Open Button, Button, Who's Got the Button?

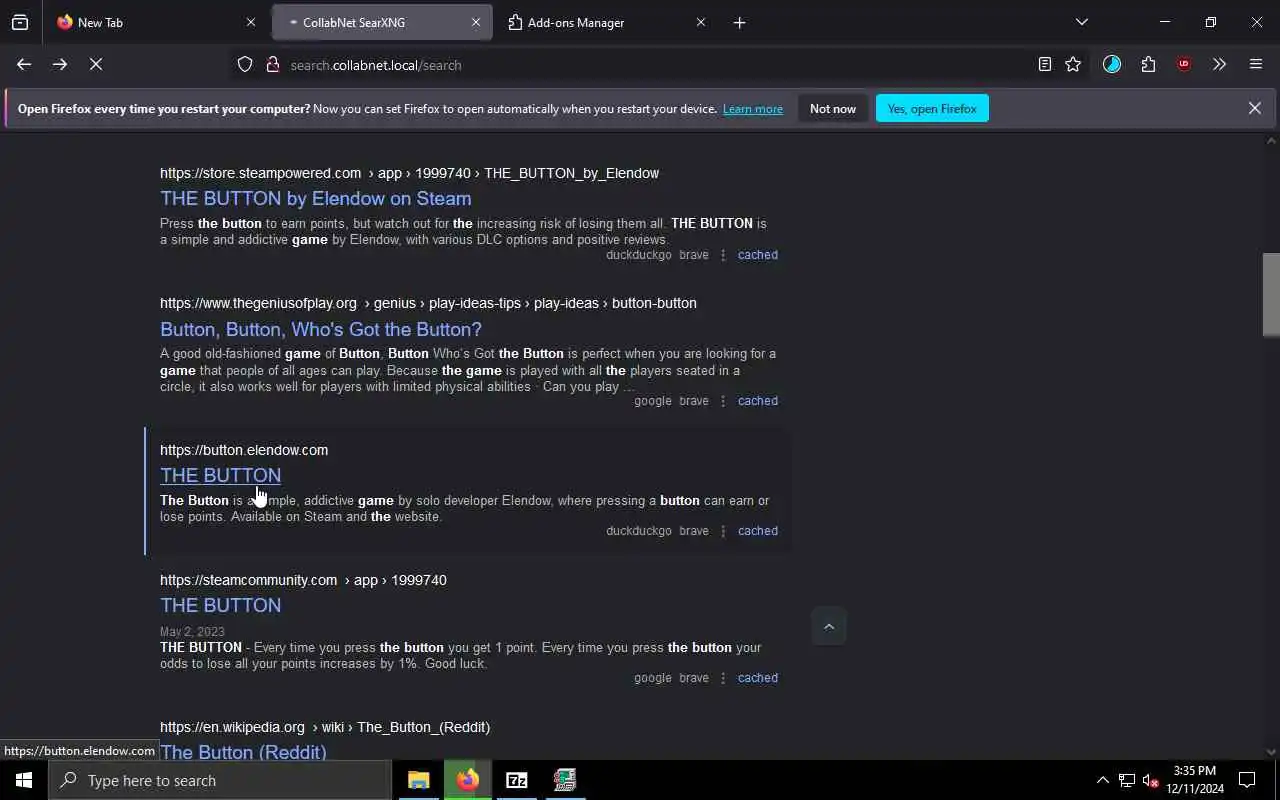pos(321,329)
